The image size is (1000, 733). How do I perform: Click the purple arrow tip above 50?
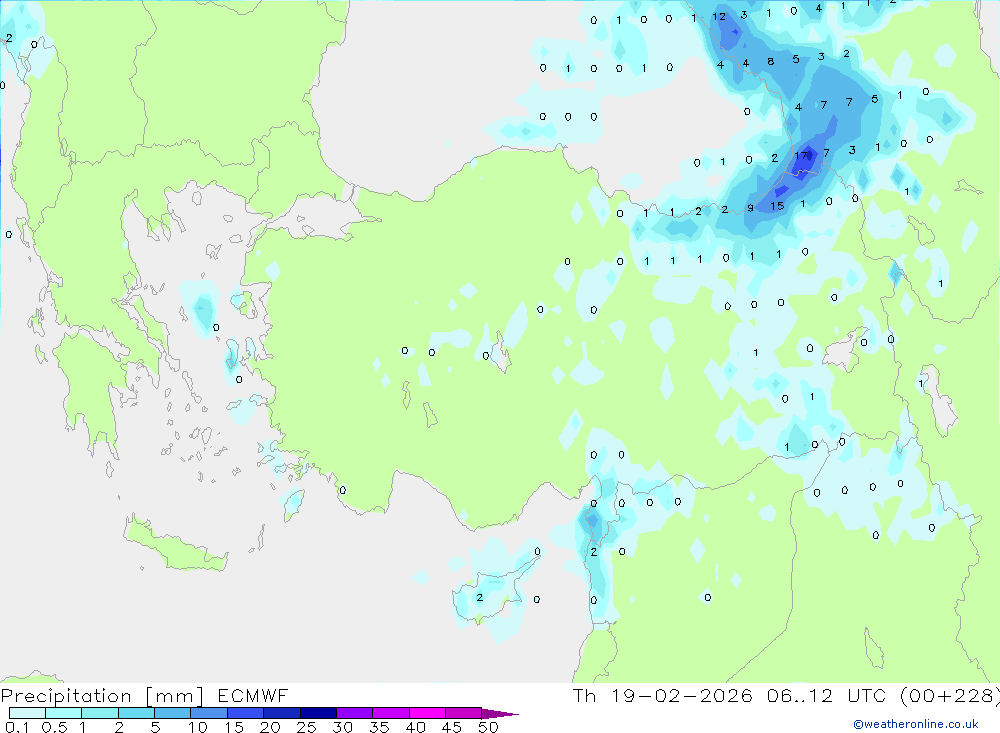499,714
